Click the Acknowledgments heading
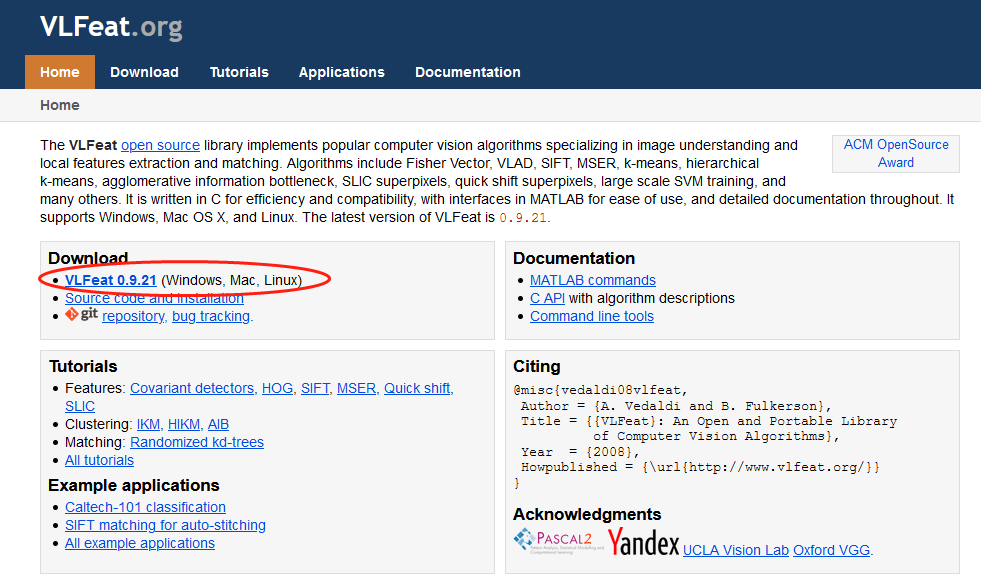 click(587, 515)
